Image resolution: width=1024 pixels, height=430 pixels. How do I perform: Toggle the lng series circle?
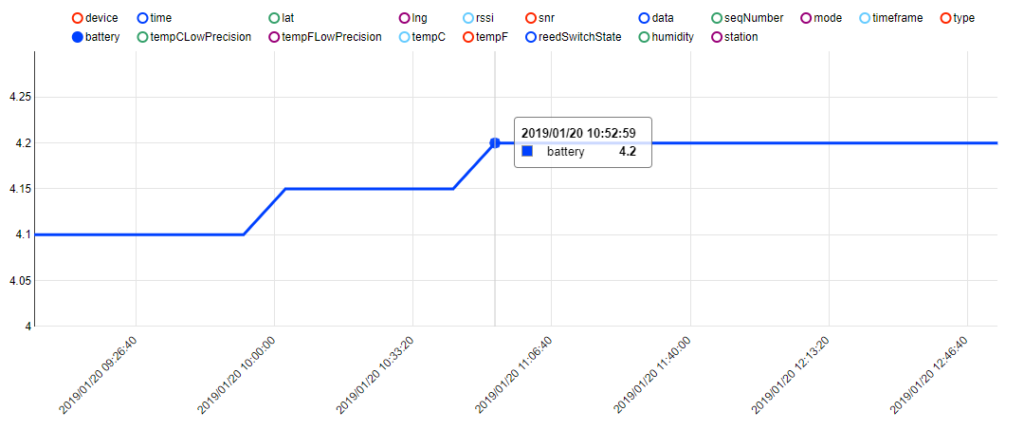[404, 18]
